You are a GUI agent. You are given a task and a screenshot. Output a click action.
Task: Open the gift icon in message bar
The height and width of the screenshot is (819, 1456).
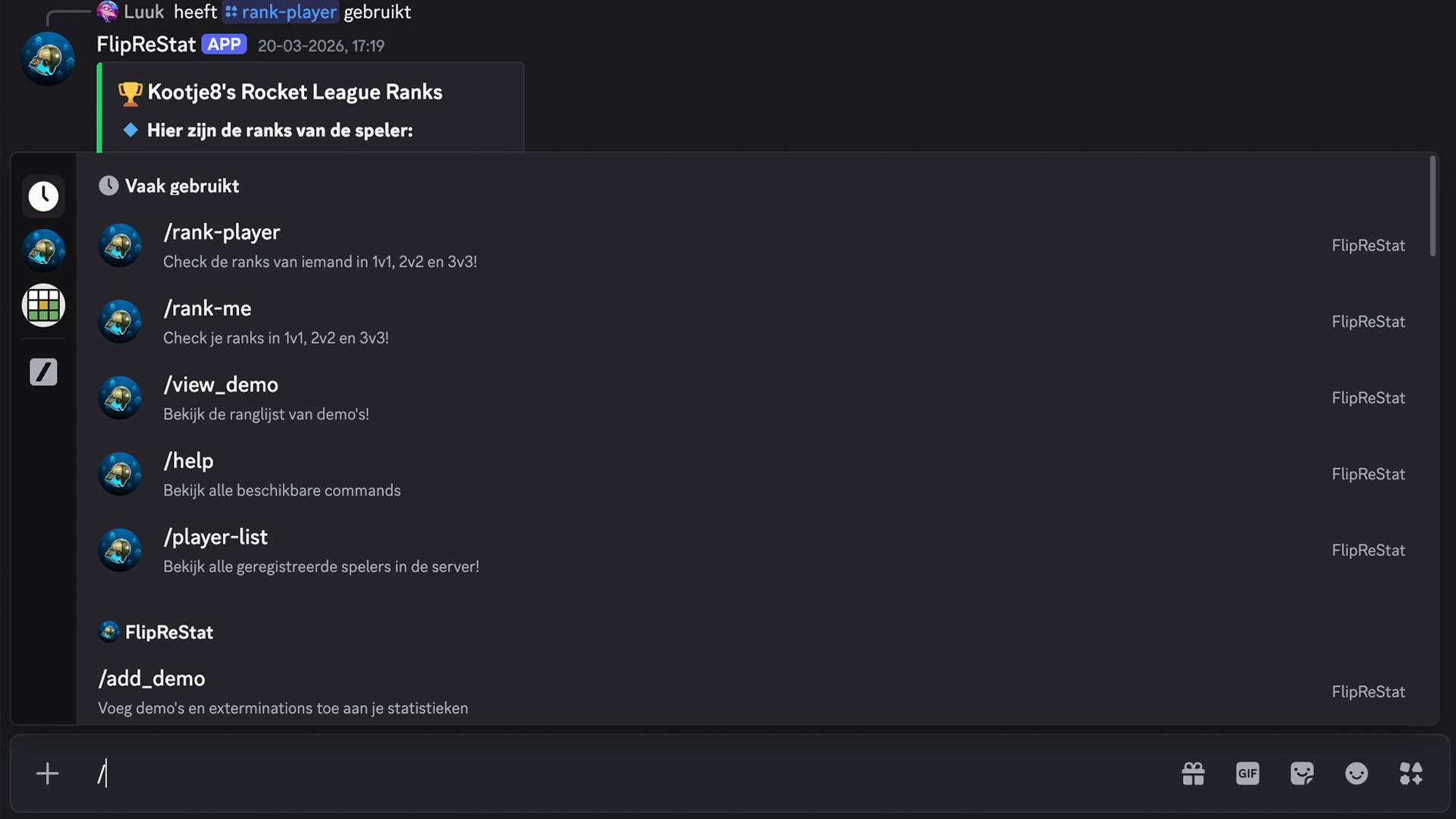[x=1193, y=773]
